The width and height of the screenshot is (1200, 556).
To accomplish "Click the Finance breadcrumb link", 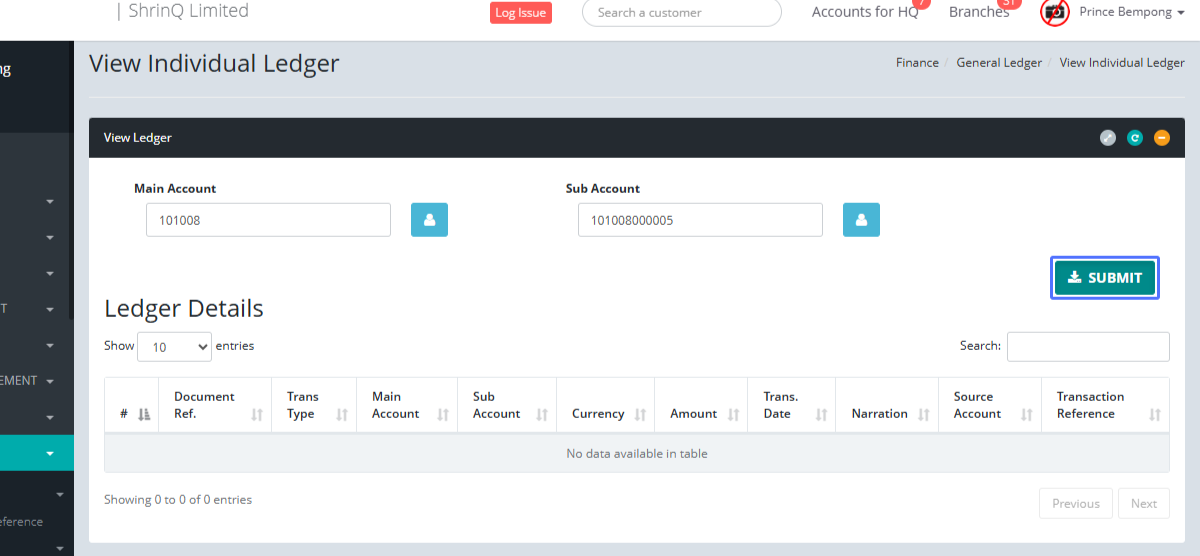I will click(917, 63).
